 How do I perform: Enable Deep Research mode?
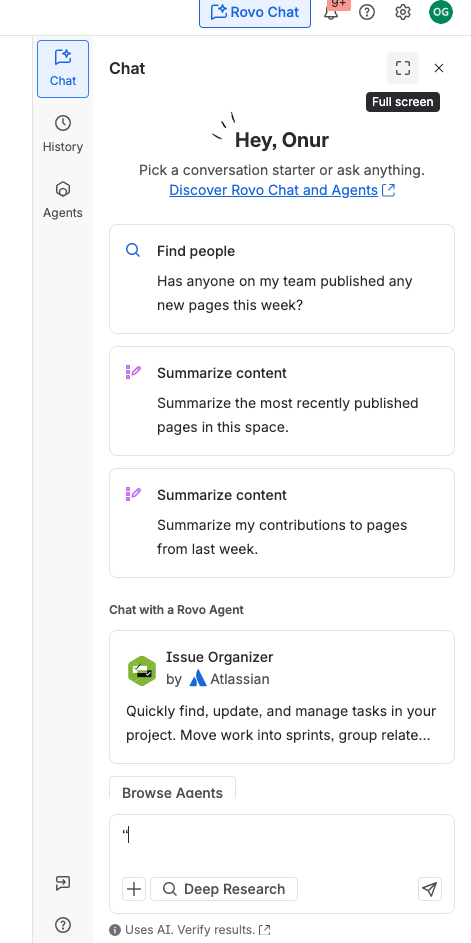point(224,889)
